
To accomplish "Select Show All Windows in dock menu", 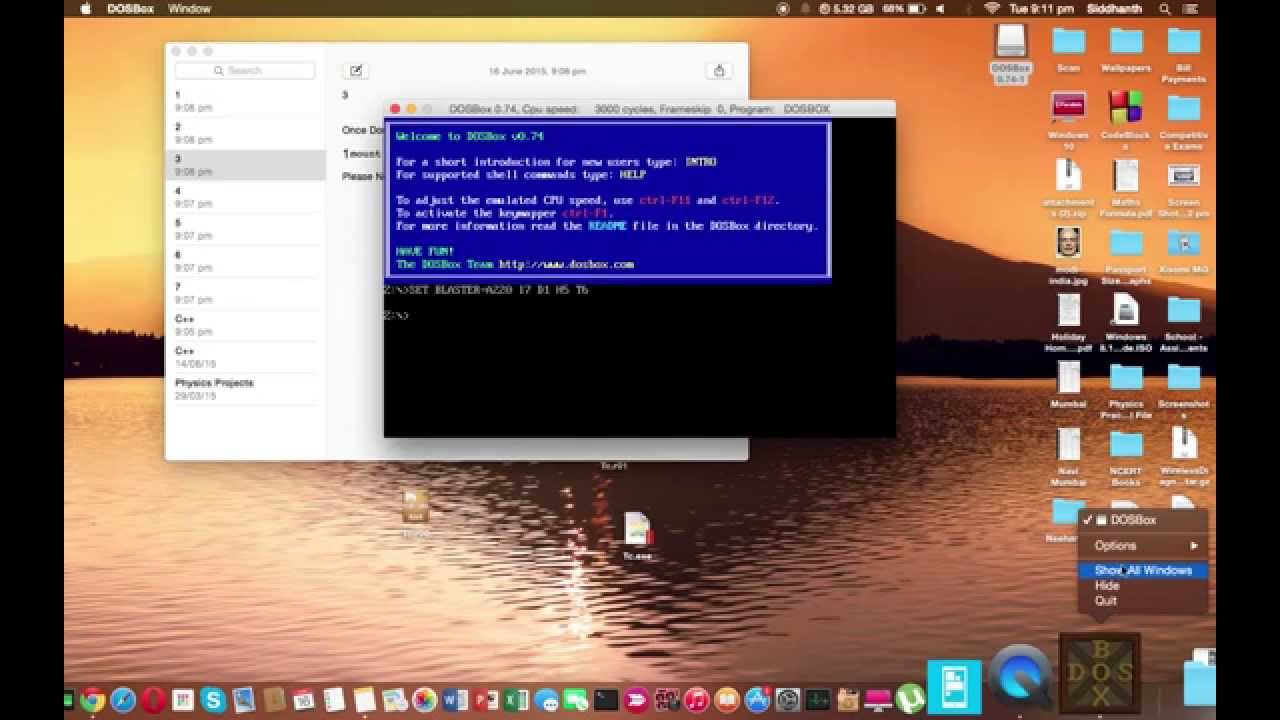I will (x=1143, y=570).
